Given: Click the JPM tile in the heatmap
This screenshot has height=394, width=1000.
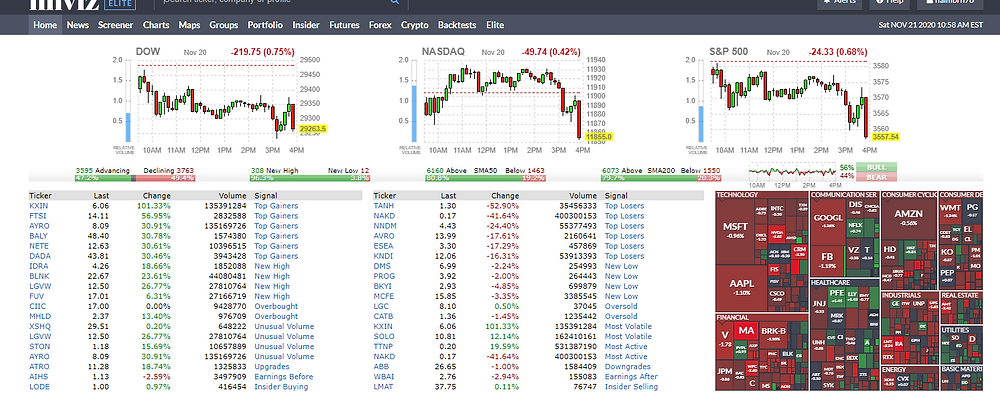Looking at the screenshot, I should 724,374.
